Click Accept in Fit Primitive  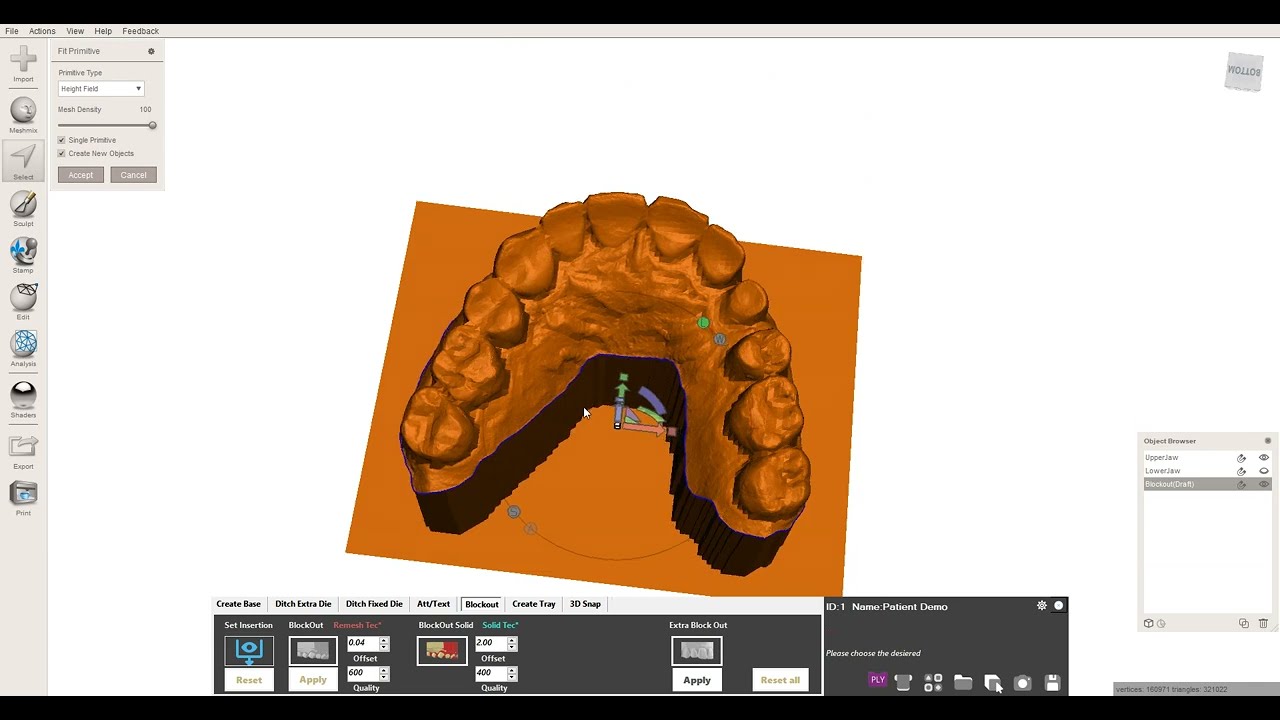(x=81, y=175)
